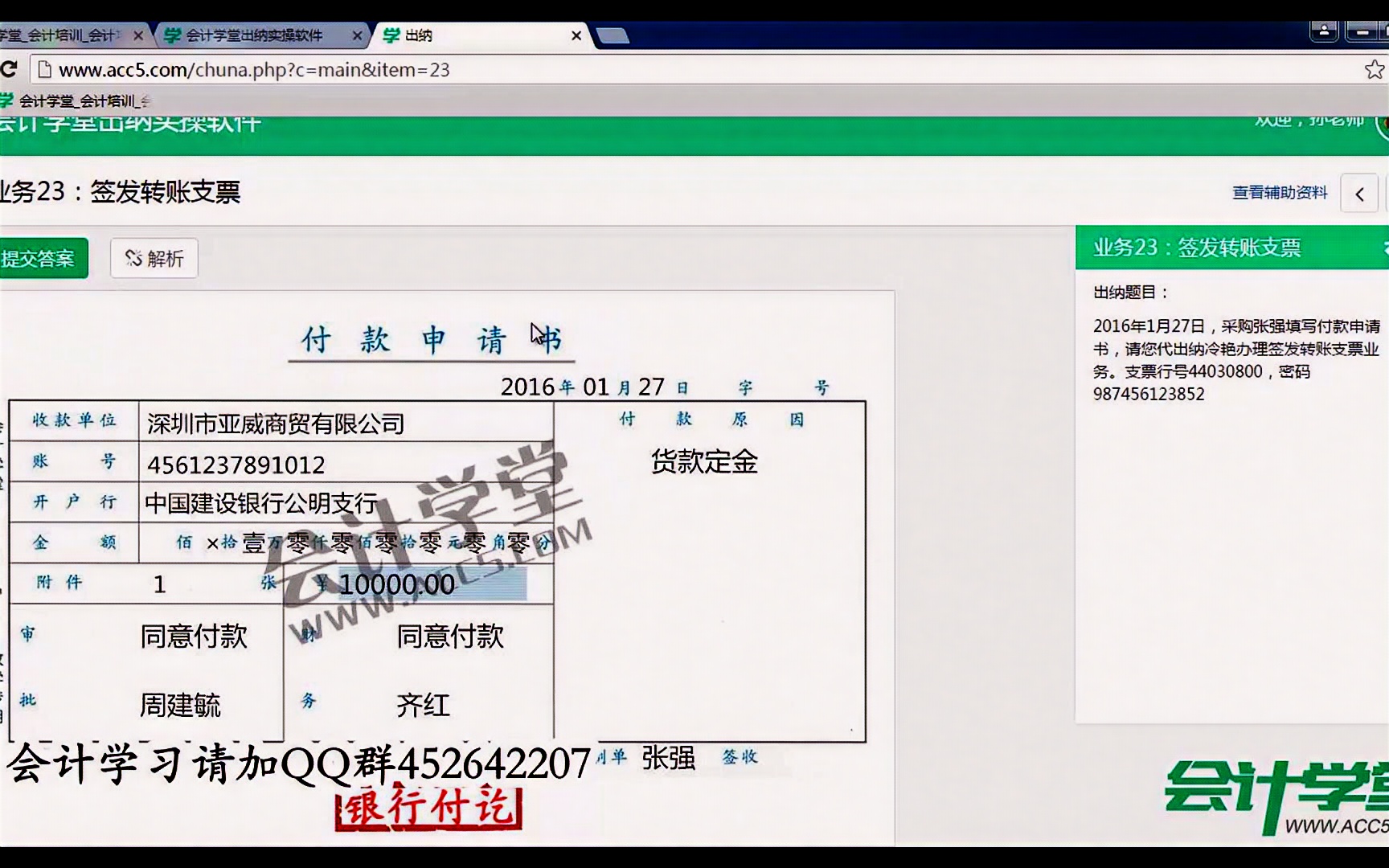Click the 业务23 side panel header
The width and height of the screenshot is (1389, 868).
tap(1231, 247)
